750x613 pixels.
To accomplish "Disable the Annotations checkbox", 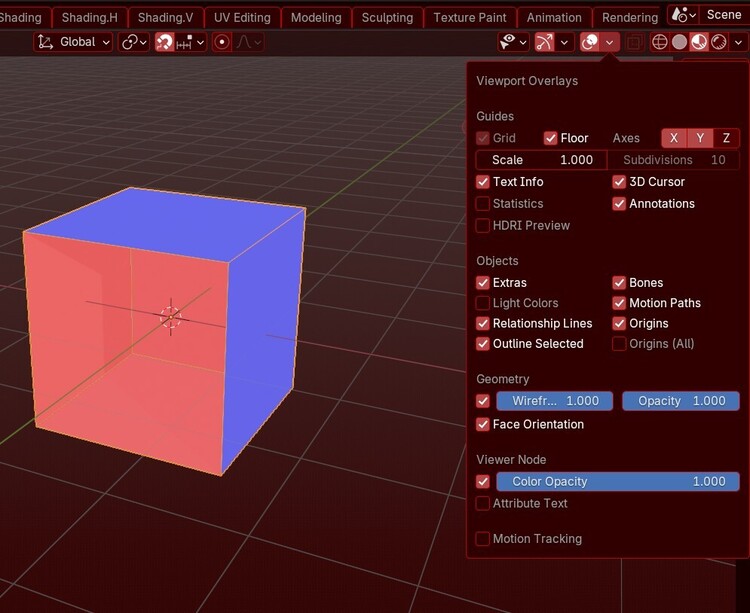I will click(x=619, y=204).
